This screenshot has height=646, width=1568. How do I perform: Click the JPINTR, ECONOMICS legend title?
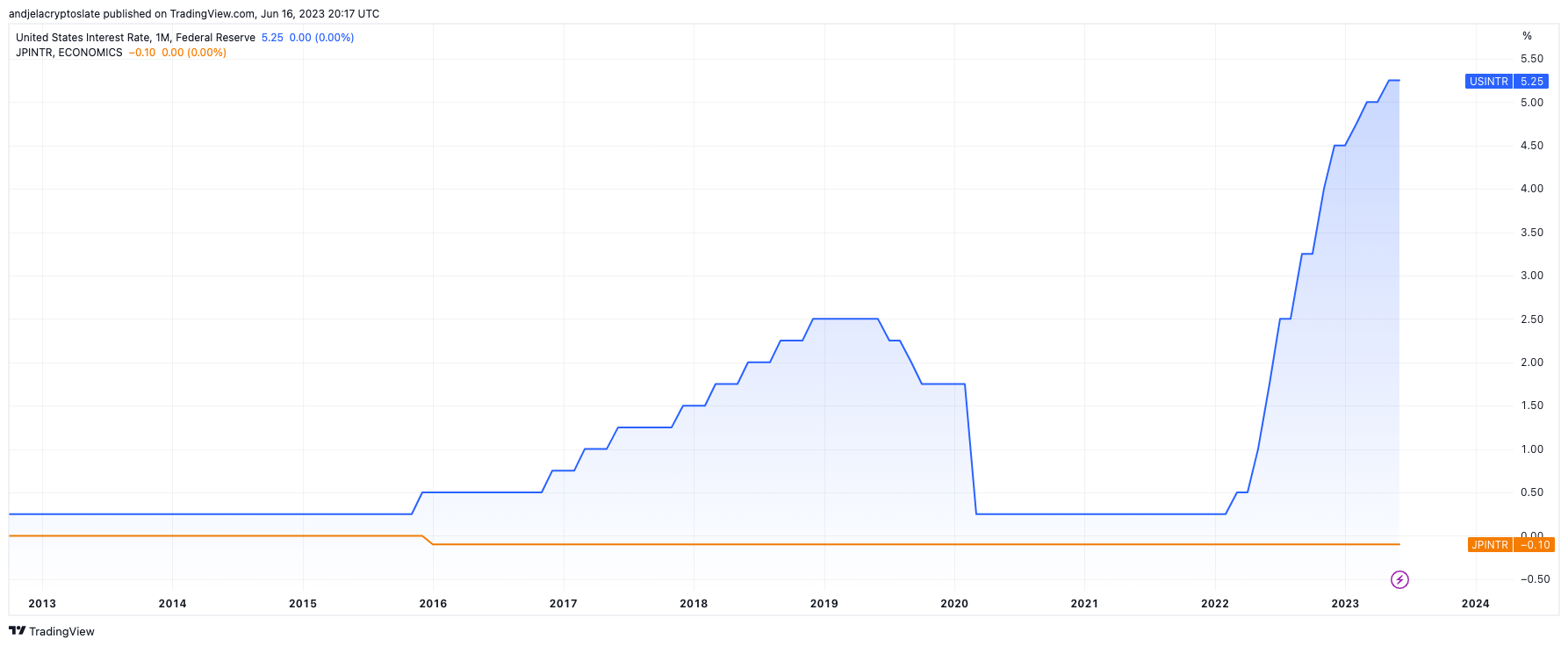69,53
